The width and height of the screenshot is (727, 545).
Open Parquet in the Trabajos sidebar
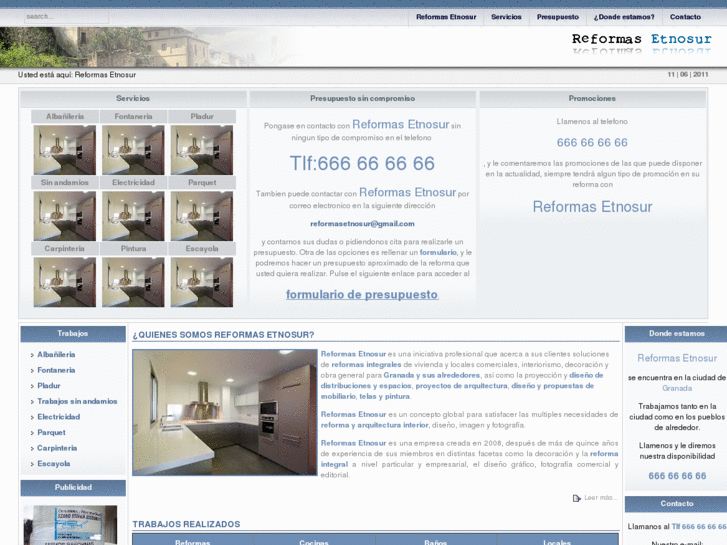click(51, 433)
